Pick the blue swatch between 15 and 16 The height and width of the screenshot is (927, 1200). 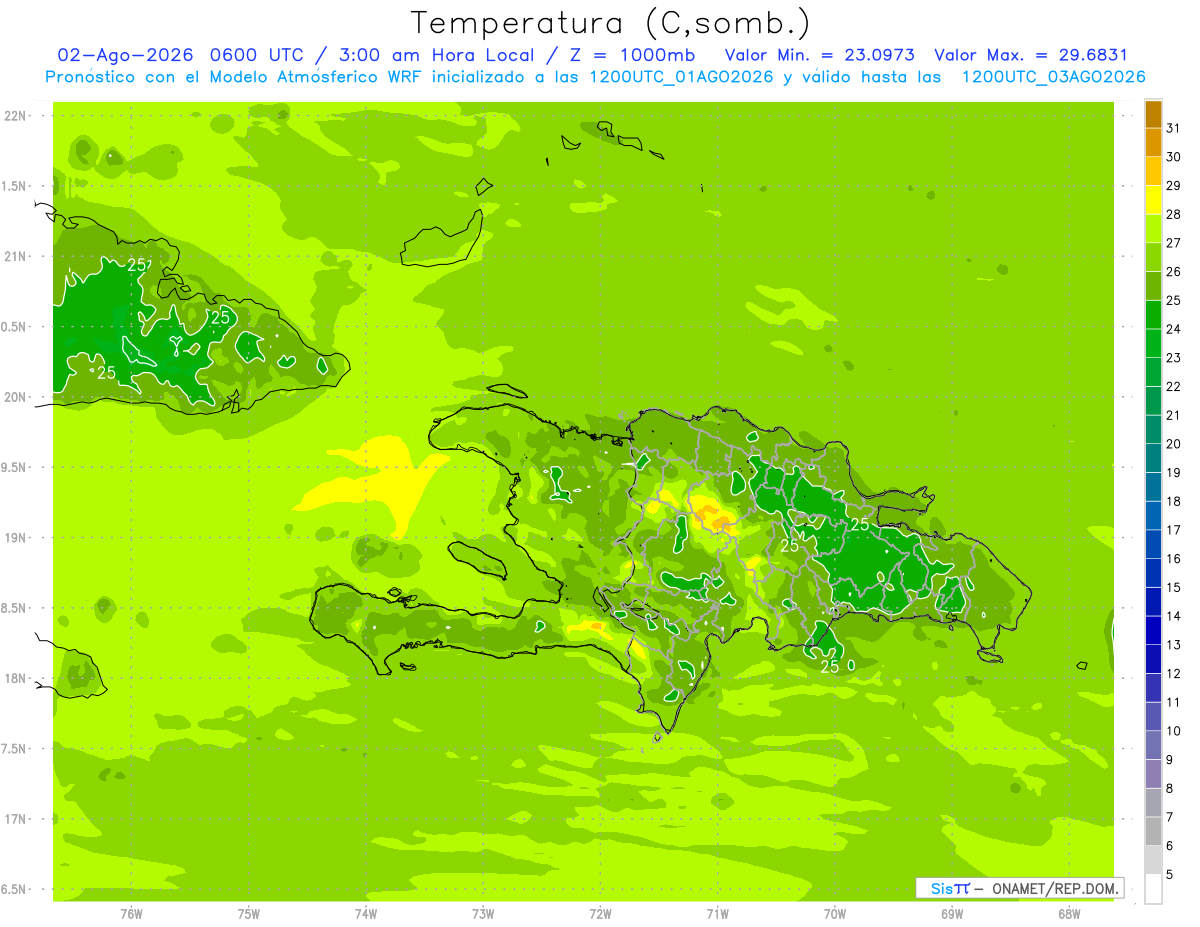1153,573
